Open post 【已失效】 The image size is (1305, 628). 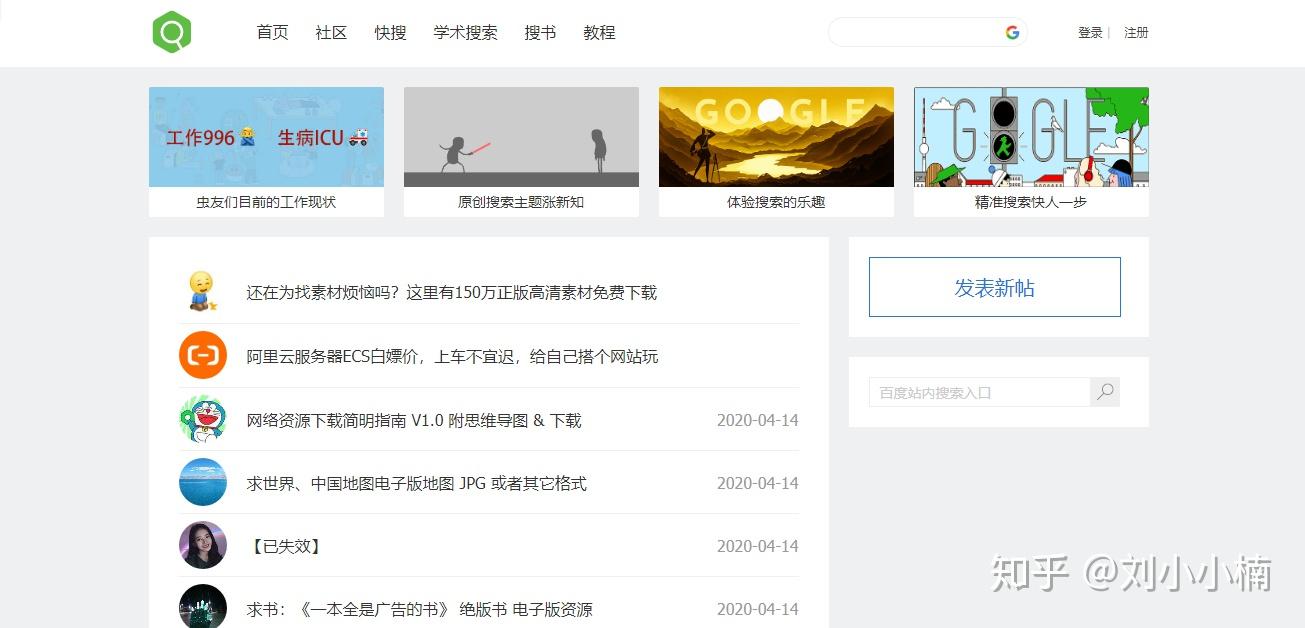tap(285, 547)
